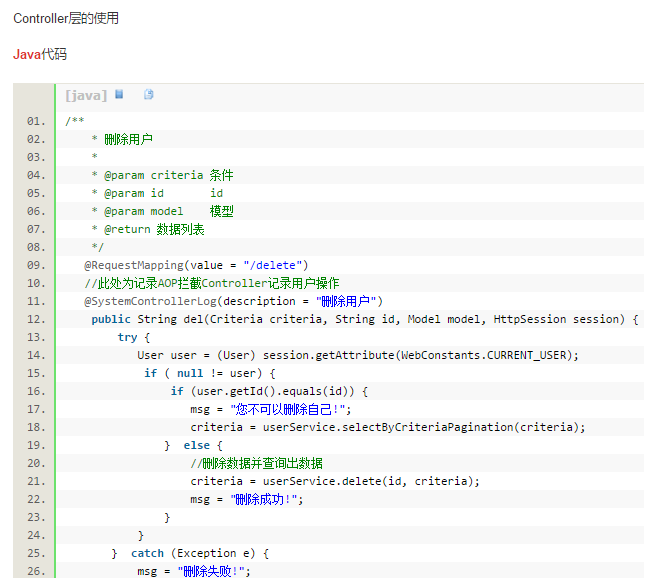Click the copy code icon in code header
The width and height of the screenshot is (652, 578).
149,94
